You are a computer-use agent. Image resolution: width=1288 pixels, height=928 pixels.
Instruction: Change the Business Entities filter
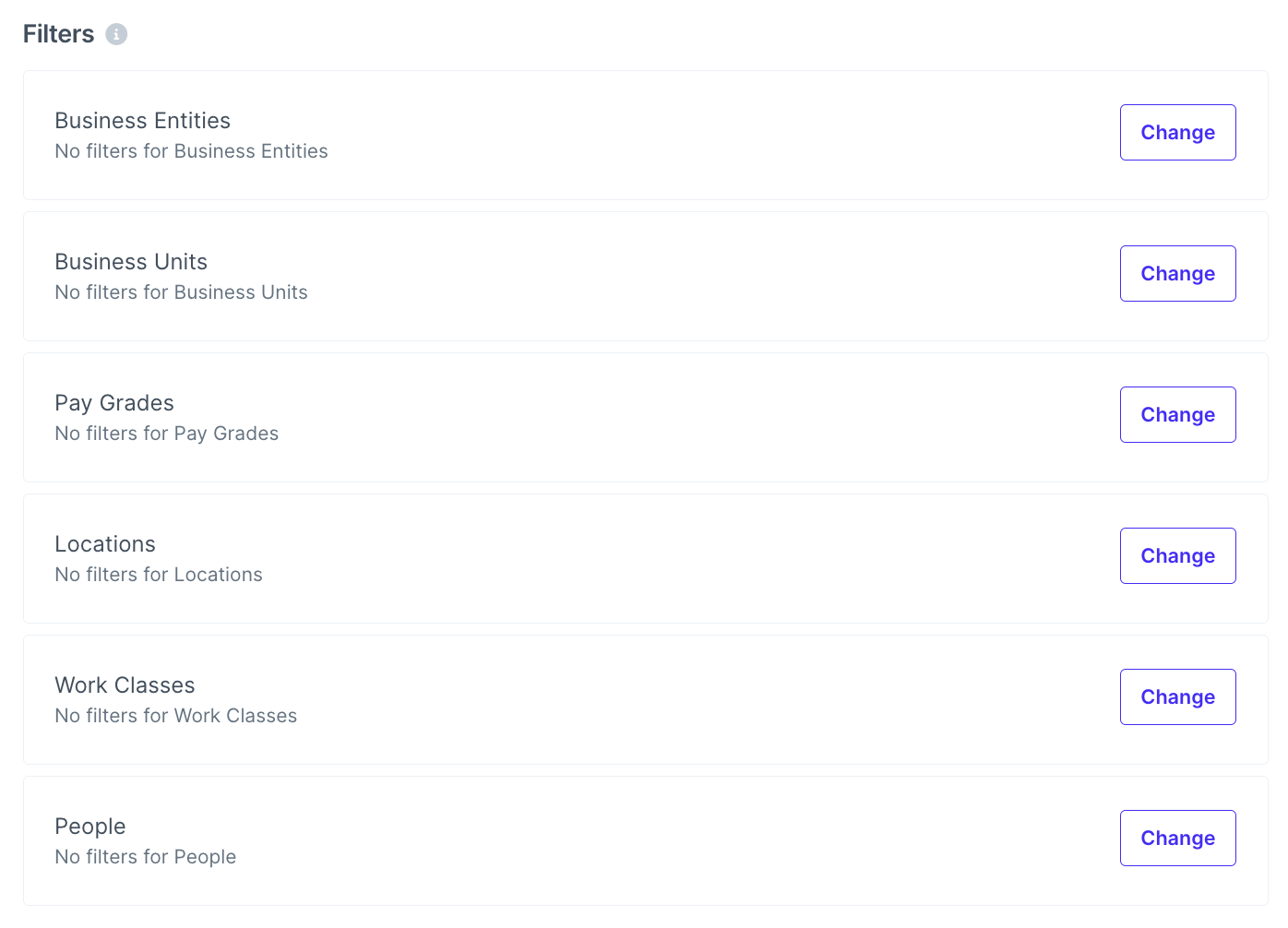point(1177,133)
